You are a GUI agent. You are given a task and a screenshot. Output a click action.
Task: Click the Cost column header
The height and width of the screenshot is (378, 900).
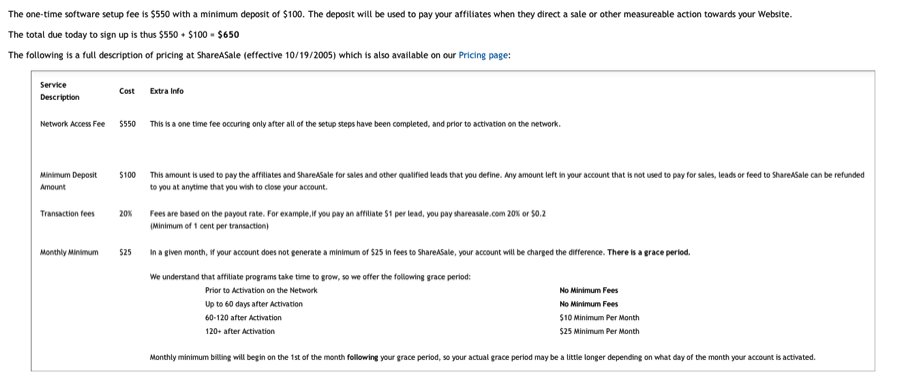[x=127, y=91]
